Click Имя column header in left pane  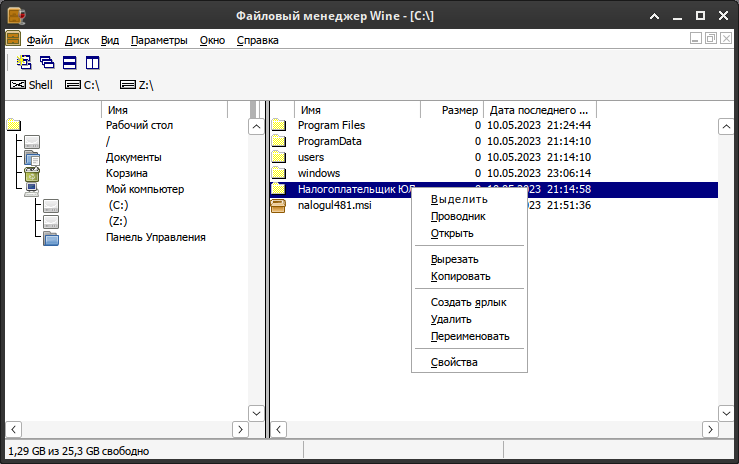pos(164,110)
